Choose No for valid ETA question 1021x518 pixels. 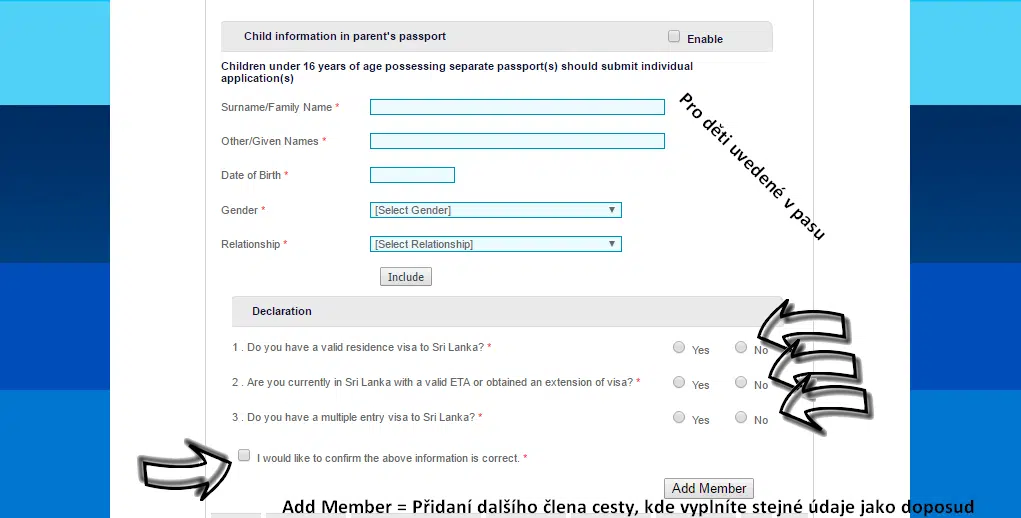[741, 383]
